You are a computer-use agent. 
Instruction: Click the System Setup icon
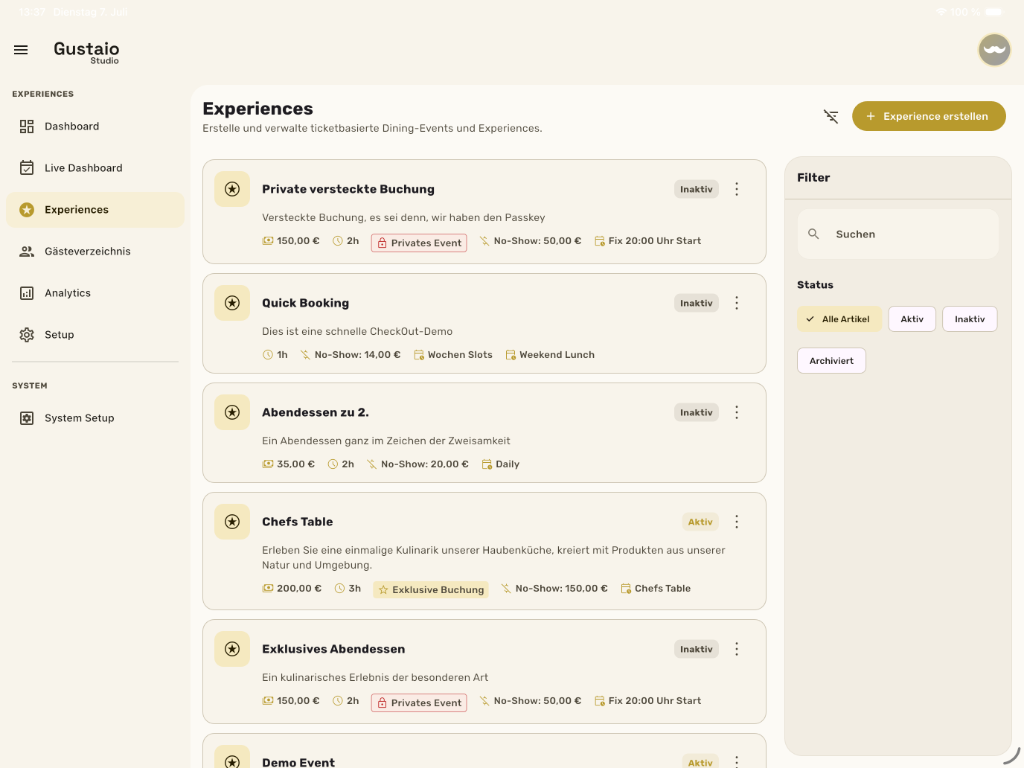tap(27, 418)
